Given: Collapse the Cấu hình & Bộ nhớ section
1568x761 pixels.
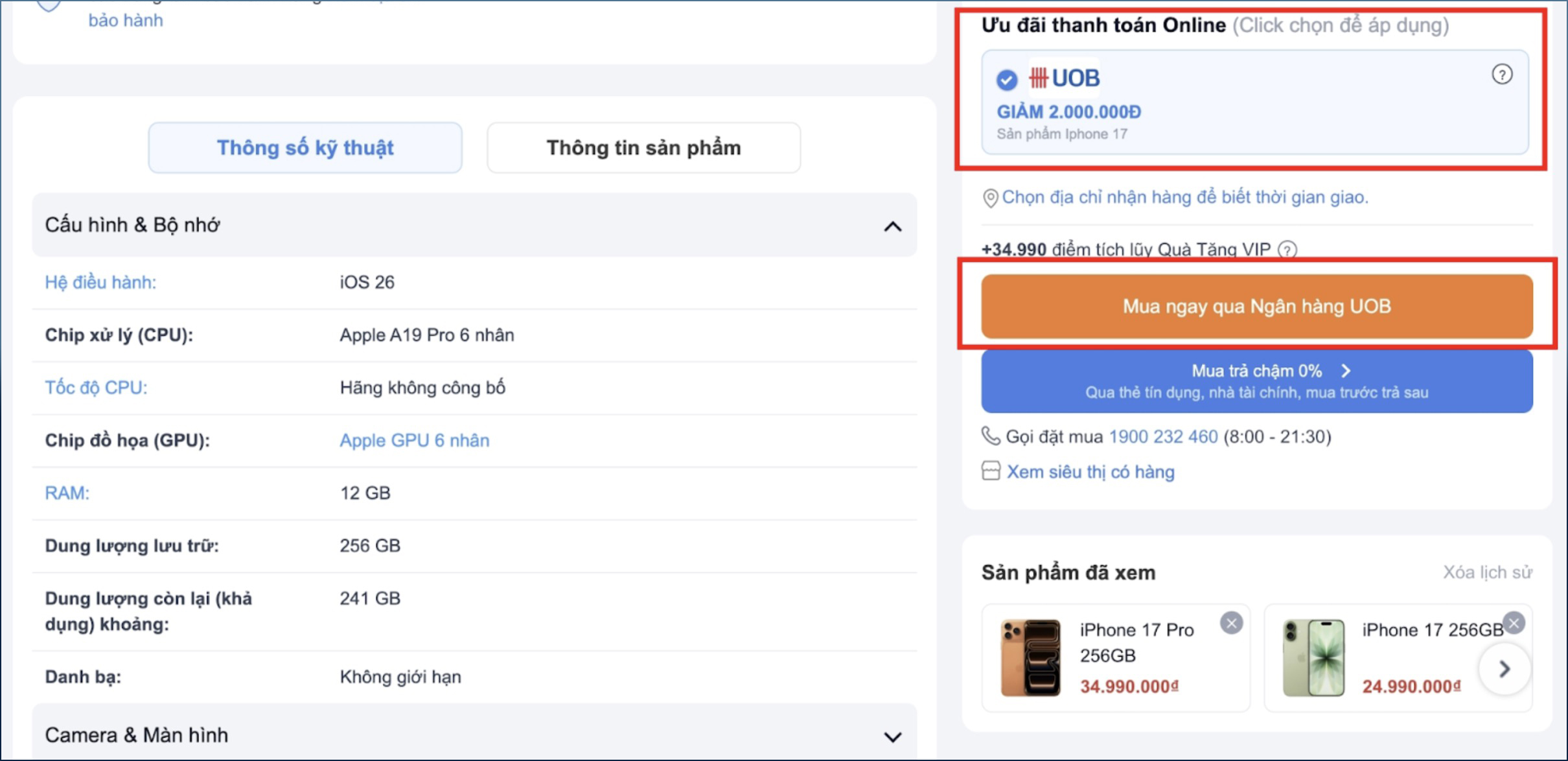Looking at the screenshot, I should pos(893,226).
